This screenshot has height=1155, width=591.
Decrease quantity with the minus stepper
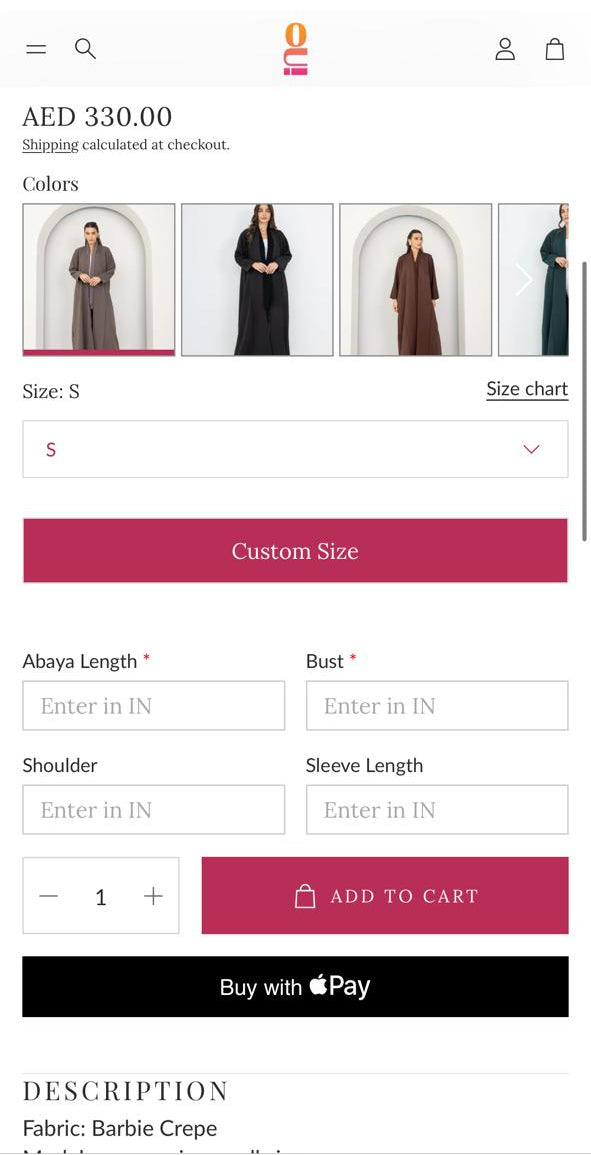pos(49,896)
